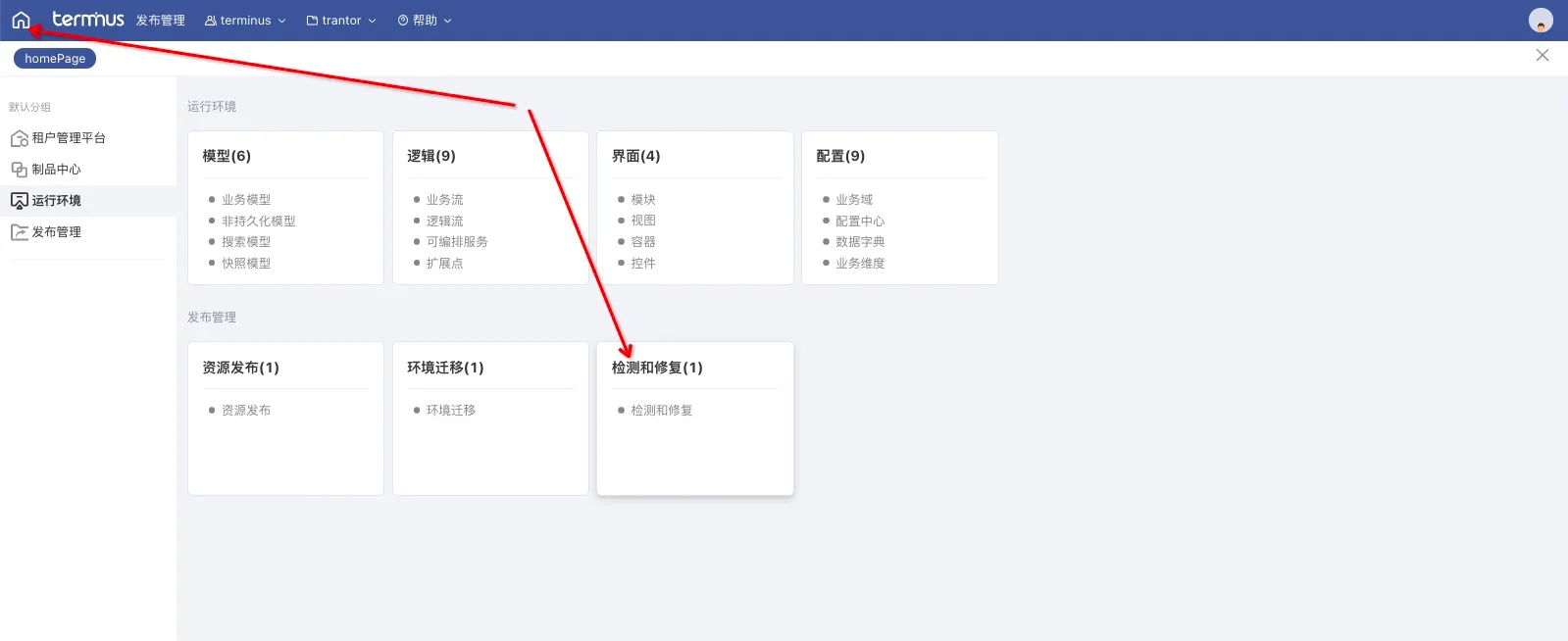1568x641 pixels.
Task: Click the 数据字典 link
Action: [860, 242]
